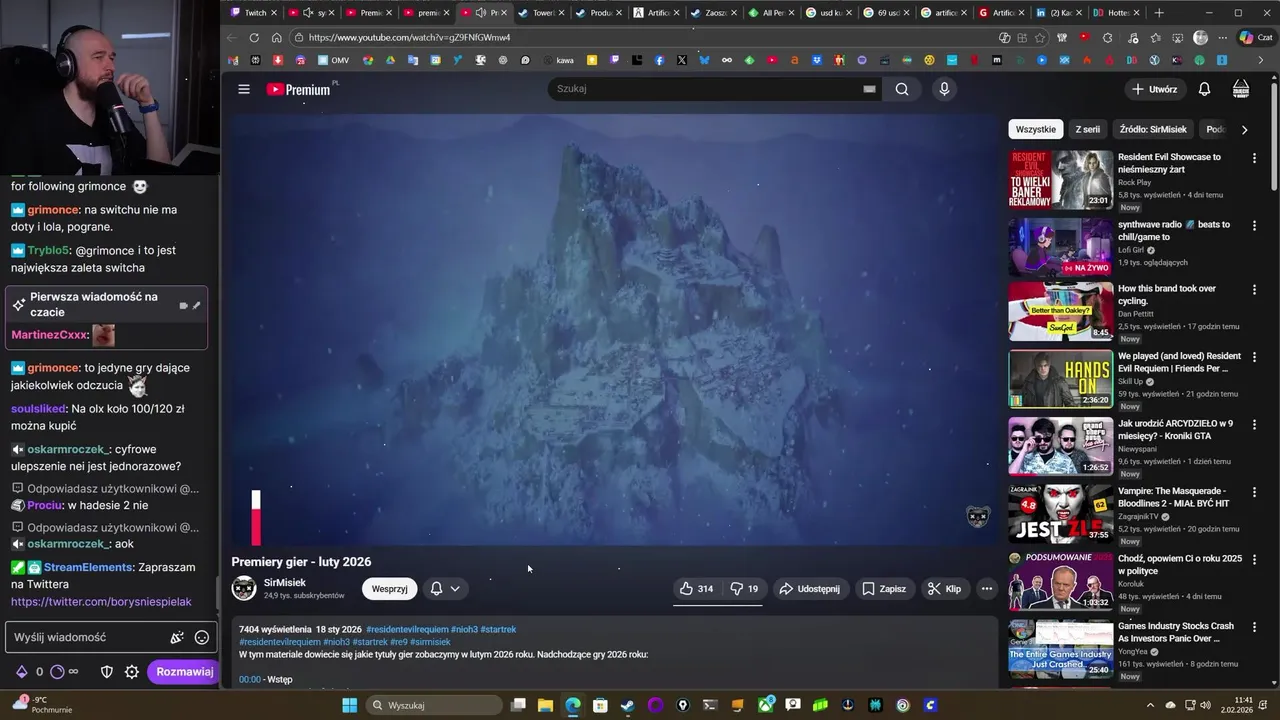Open bits balance diamond icon

click(22, 672)
